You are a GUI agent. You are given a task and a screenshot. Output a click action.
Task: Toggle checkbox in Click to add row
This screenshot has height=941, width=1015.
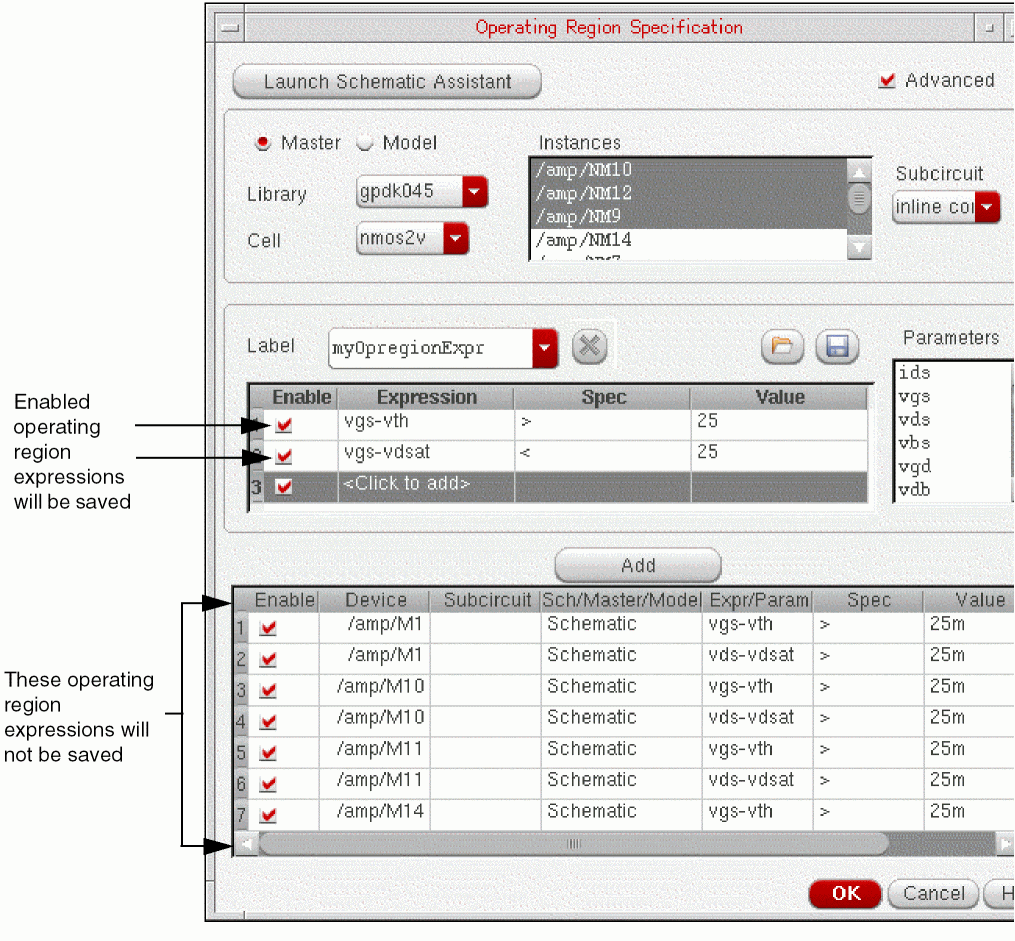(x=284, y=486)
